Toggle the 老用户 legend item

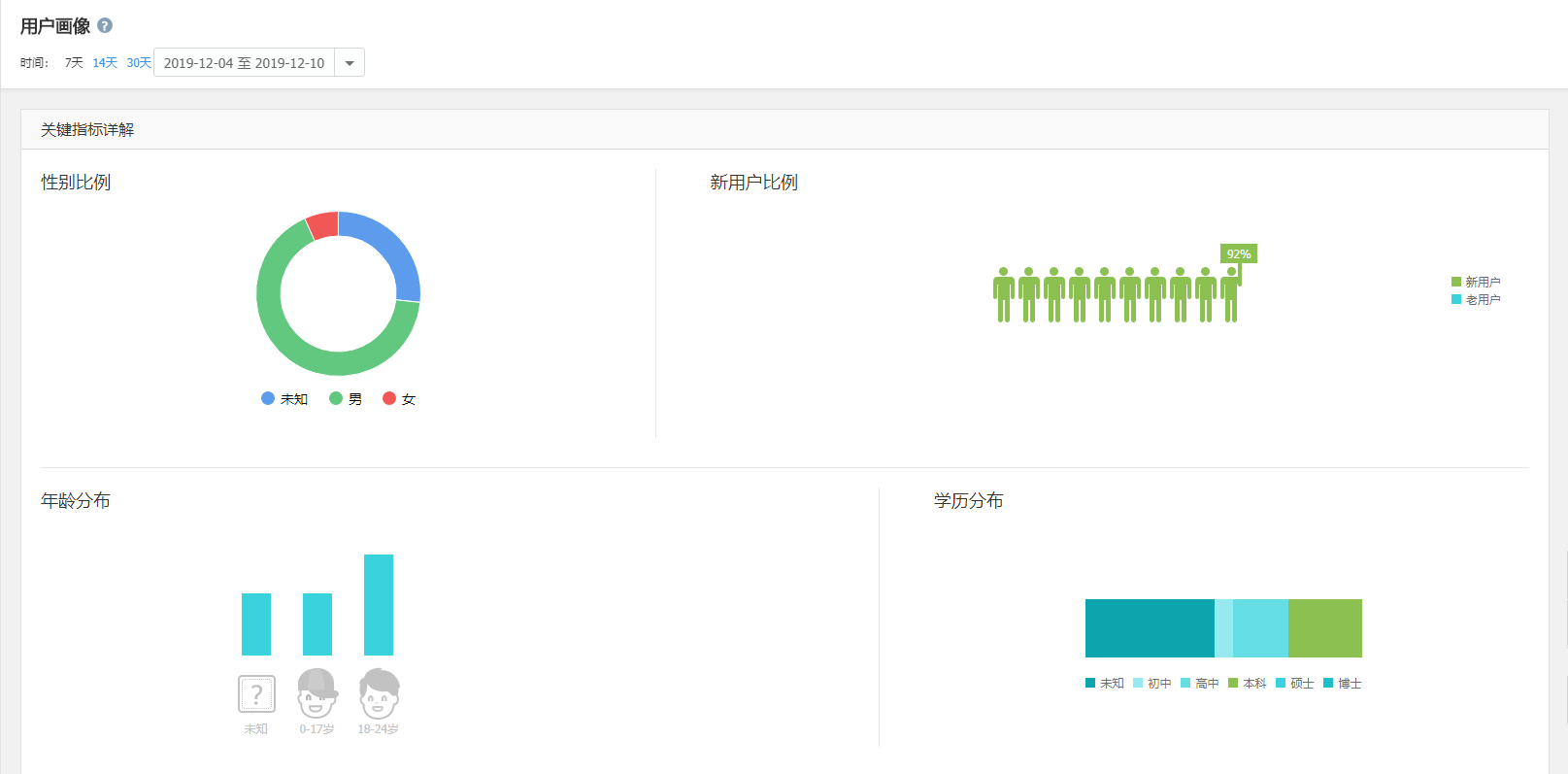[x=1476, y=299]
